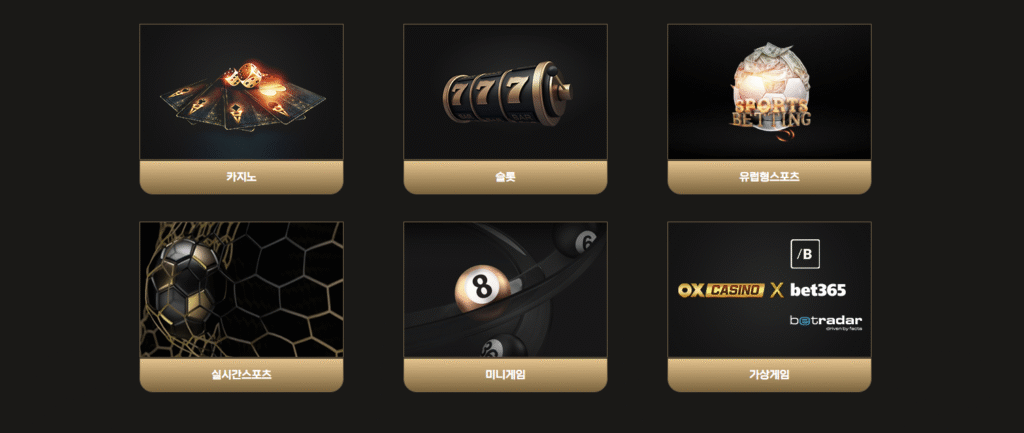
Task: Choose the 가상게임 label button
Action: tap(769, 375)
